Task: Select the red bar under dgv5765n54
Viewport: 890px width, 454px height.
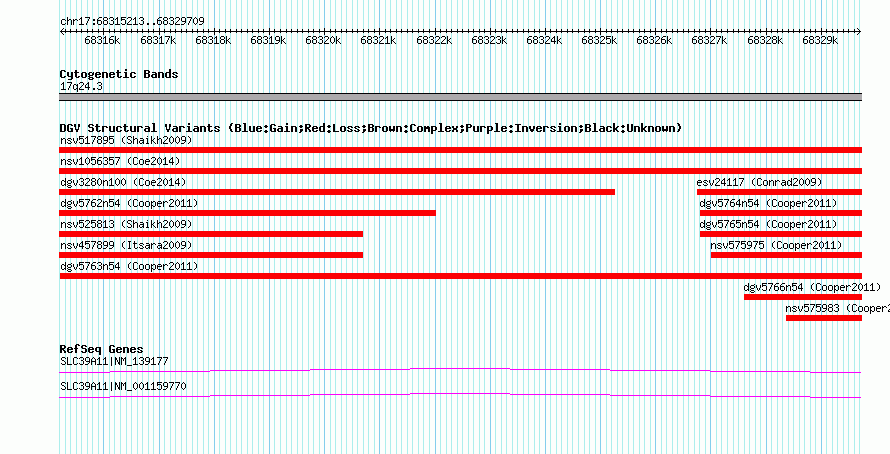Action: click(x=781, y=234)
